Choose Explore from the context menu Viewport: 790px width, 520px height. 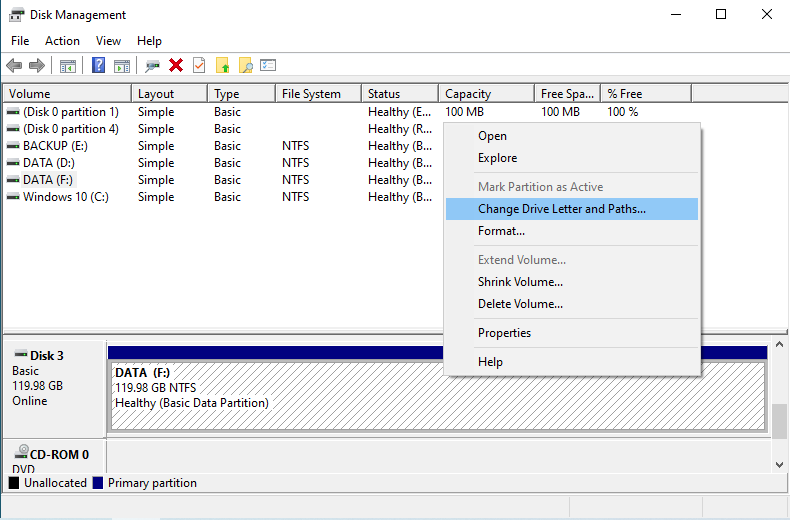pos(572,158)
